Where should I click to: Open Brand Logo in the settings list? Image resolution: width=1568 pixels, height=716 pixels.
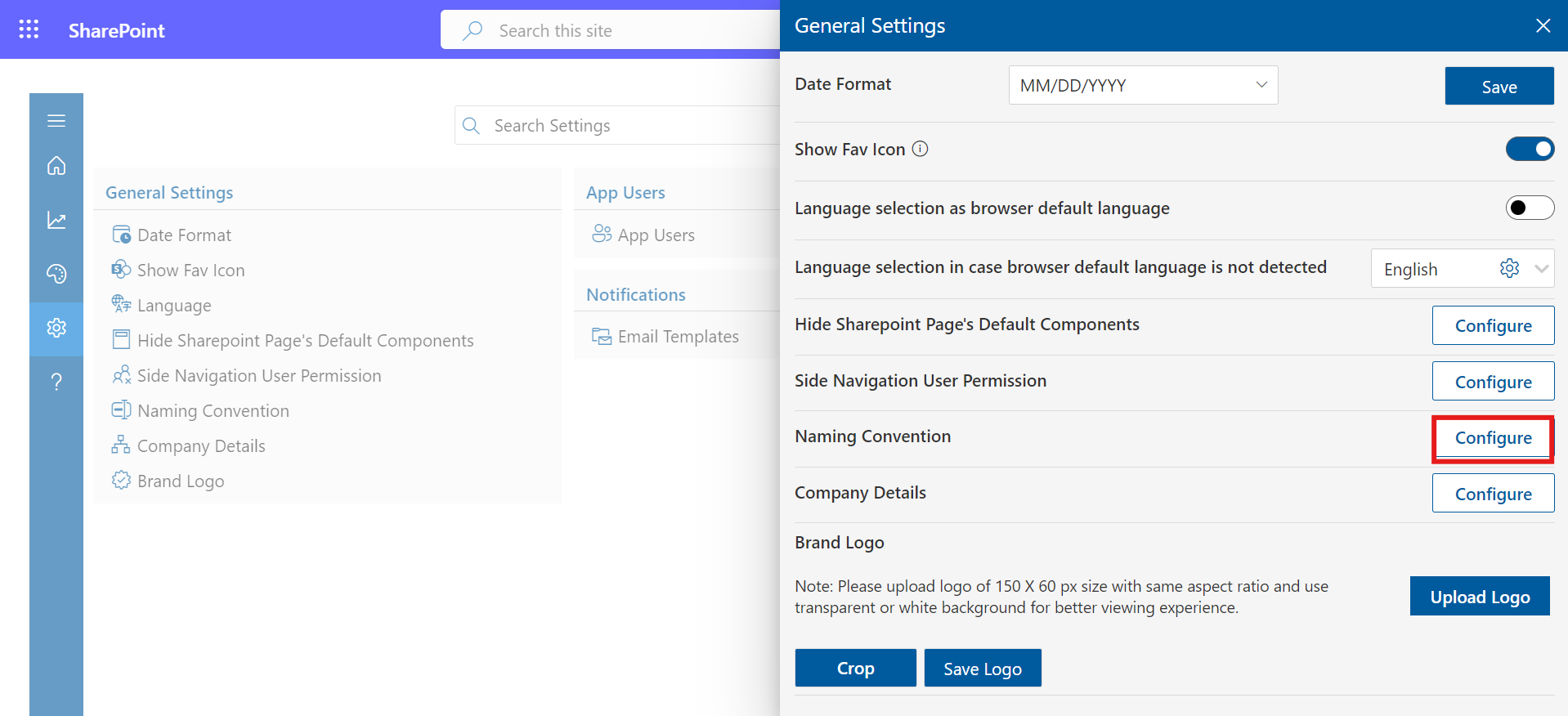181,481
